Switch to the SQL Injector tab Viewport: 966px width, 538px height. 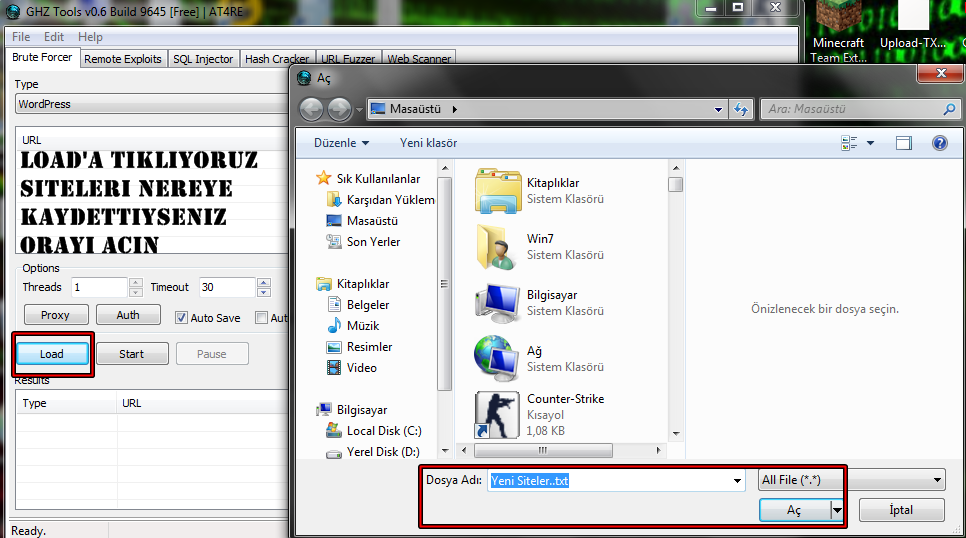pyautogui.click(x=203, y=59)
